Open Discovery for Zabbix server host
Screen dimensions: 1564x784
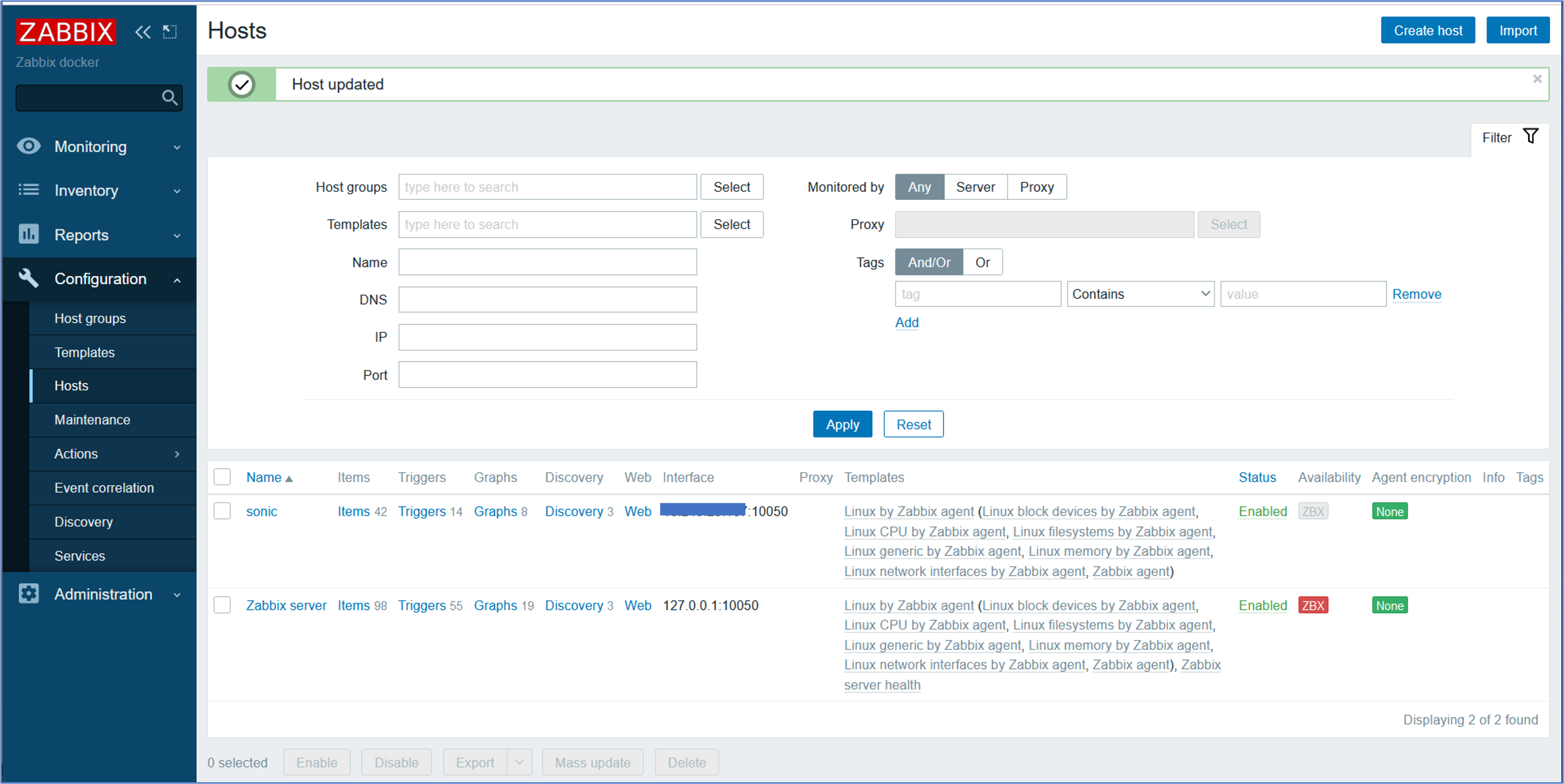[x=574, y=605]
